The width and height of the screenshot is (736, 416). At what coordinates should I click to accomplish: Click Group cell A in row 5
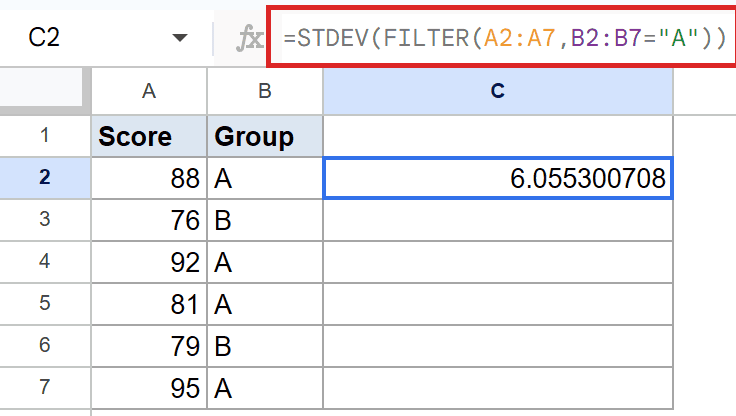pyautogui.click(x=265, y=304)
